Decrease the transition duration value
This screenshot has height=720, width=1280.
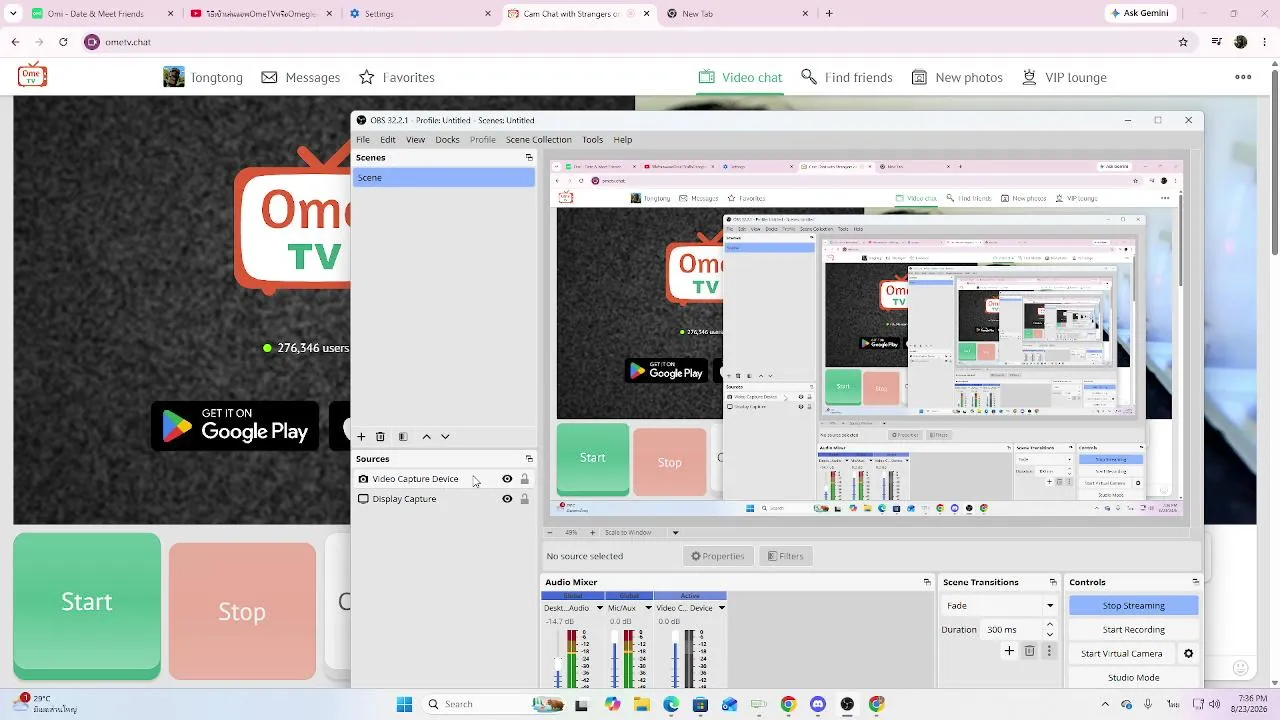1049,635
